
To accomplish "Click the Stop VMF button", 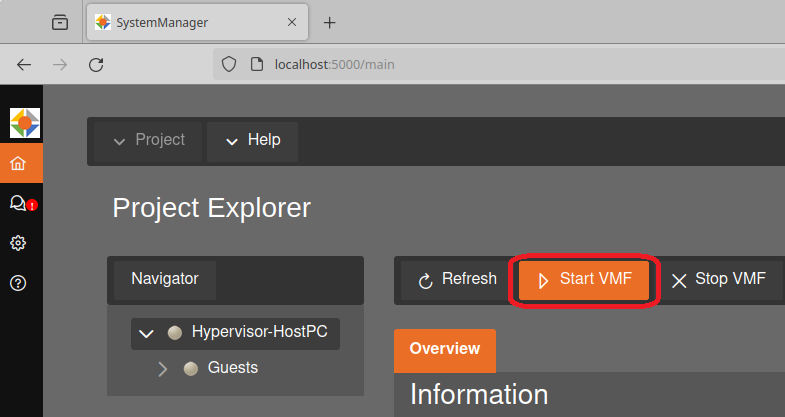I will pyautogui.click(x=719, y=280).
